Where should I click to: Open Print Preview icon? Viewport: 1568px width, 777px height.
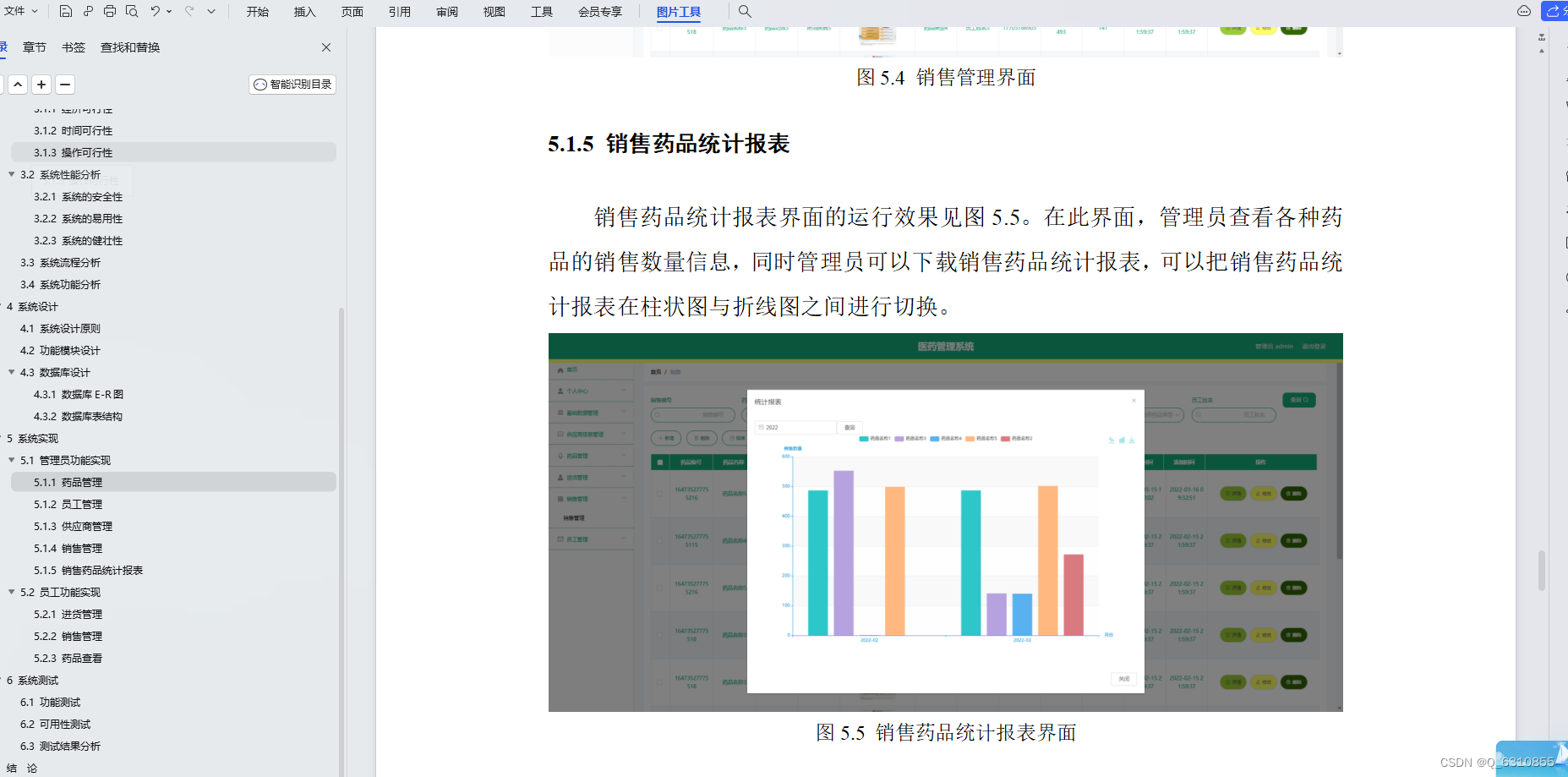pyautogui.click(x=132, y=11)
